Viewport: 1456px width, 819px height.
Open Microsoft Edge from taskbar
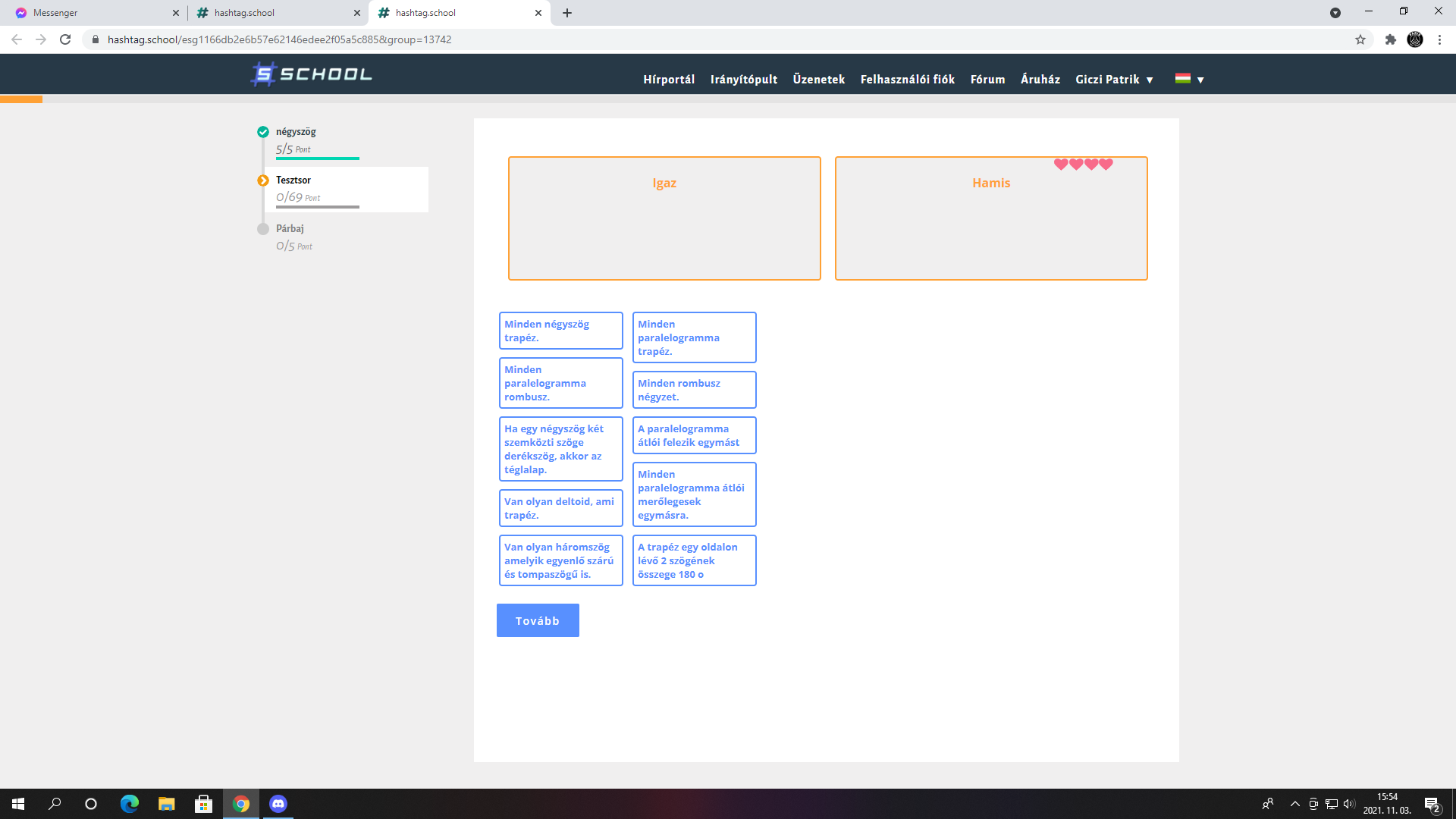(130, 804)
